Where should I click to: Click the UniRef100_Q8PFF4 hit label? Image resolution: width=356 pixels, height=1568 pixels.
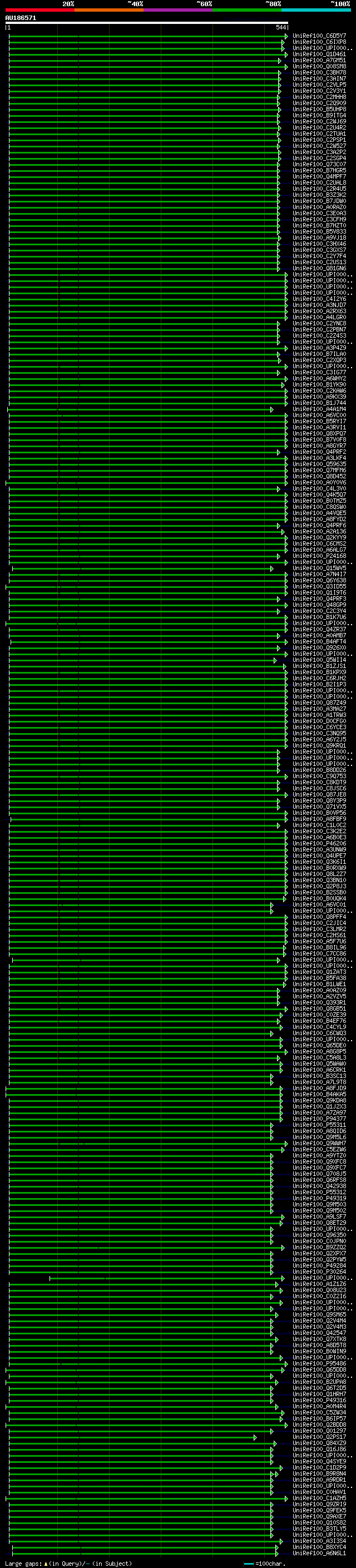[x=319, y=917]
